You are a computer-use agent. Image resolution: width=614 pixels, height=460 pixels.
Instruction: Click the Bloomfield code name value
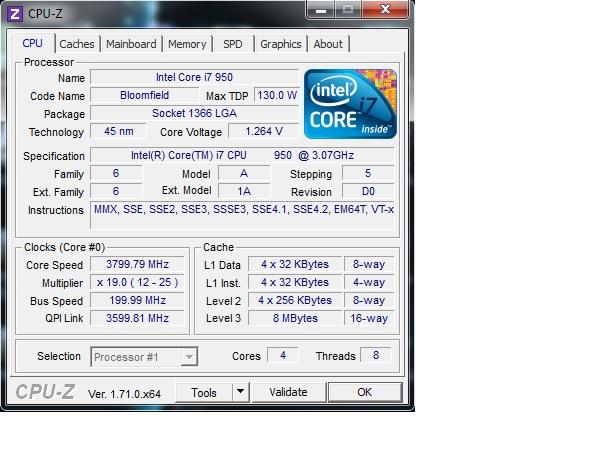point(144,95)
